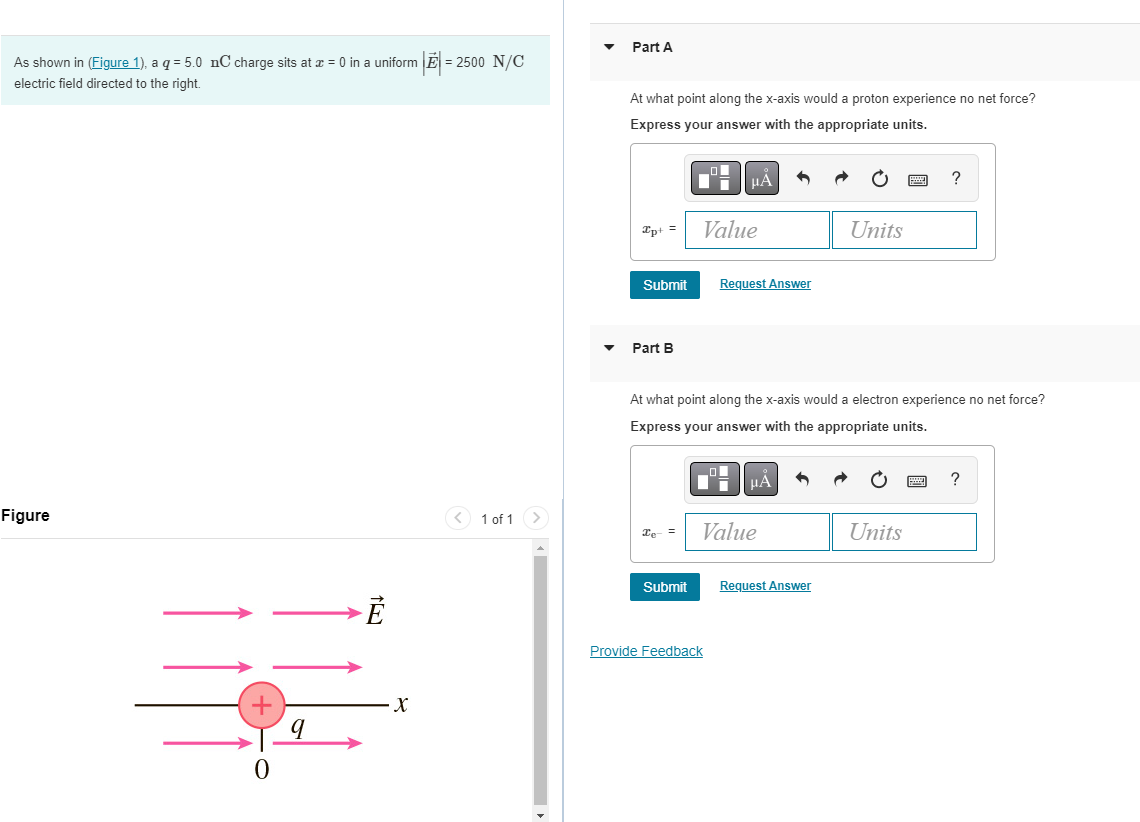
Task: Open the equation template editor in Part A
Action: [x=714, y=177]
